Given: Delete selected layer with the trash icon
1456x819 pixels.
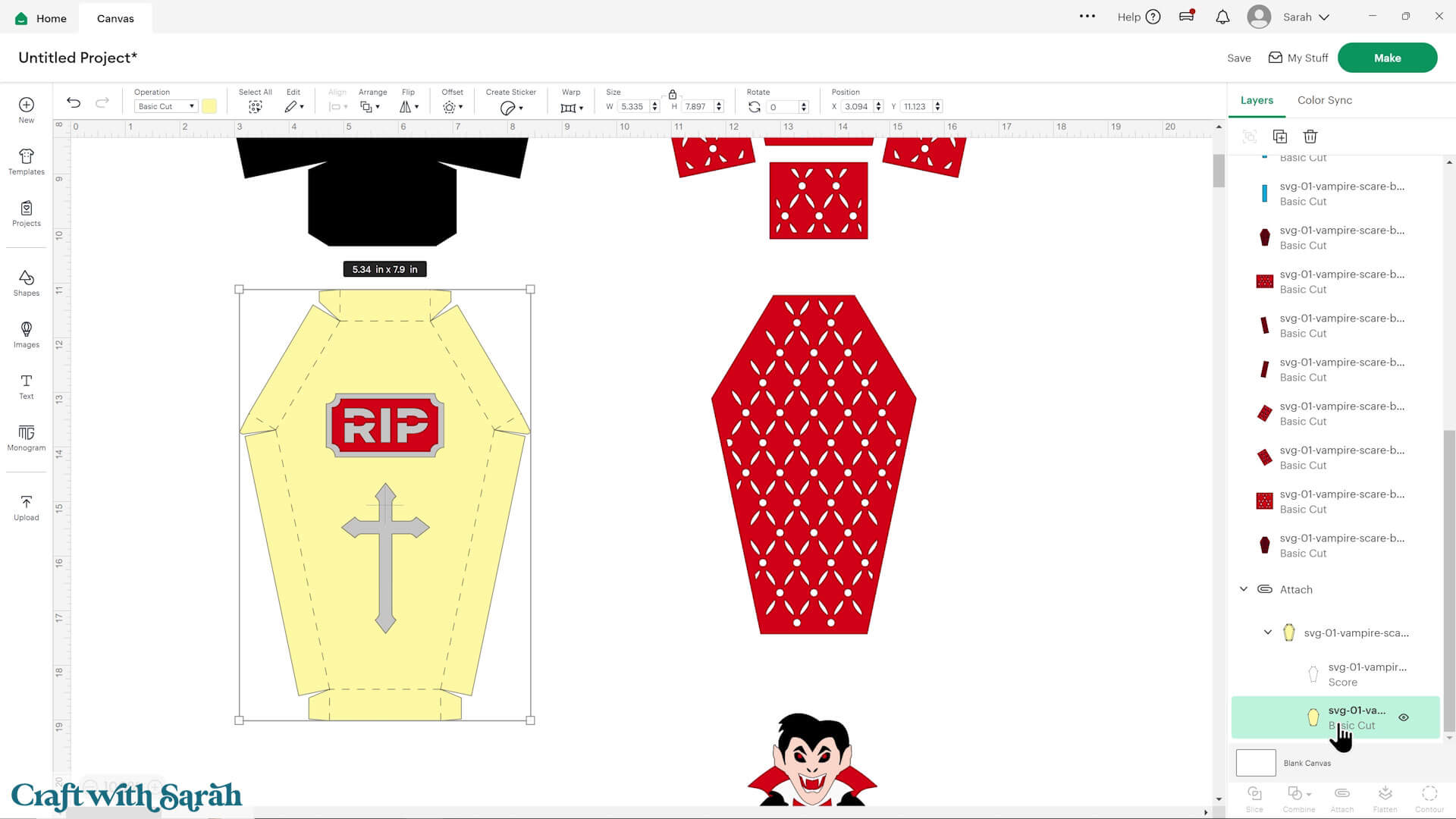Looking at the screenshot, I should [1310, 136].
